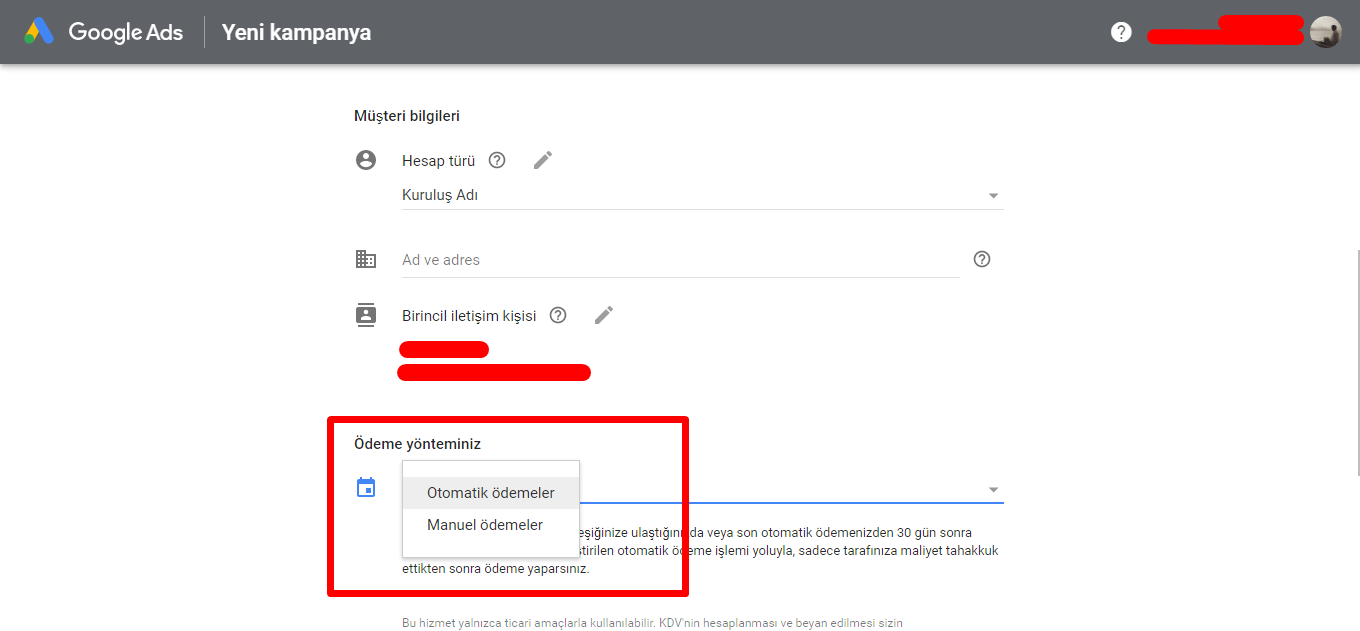Image resolution: width=1360 pixels, height=631 pixels.
Task: Click the person icon beside Hesap türü
Action: coord(366,160)
